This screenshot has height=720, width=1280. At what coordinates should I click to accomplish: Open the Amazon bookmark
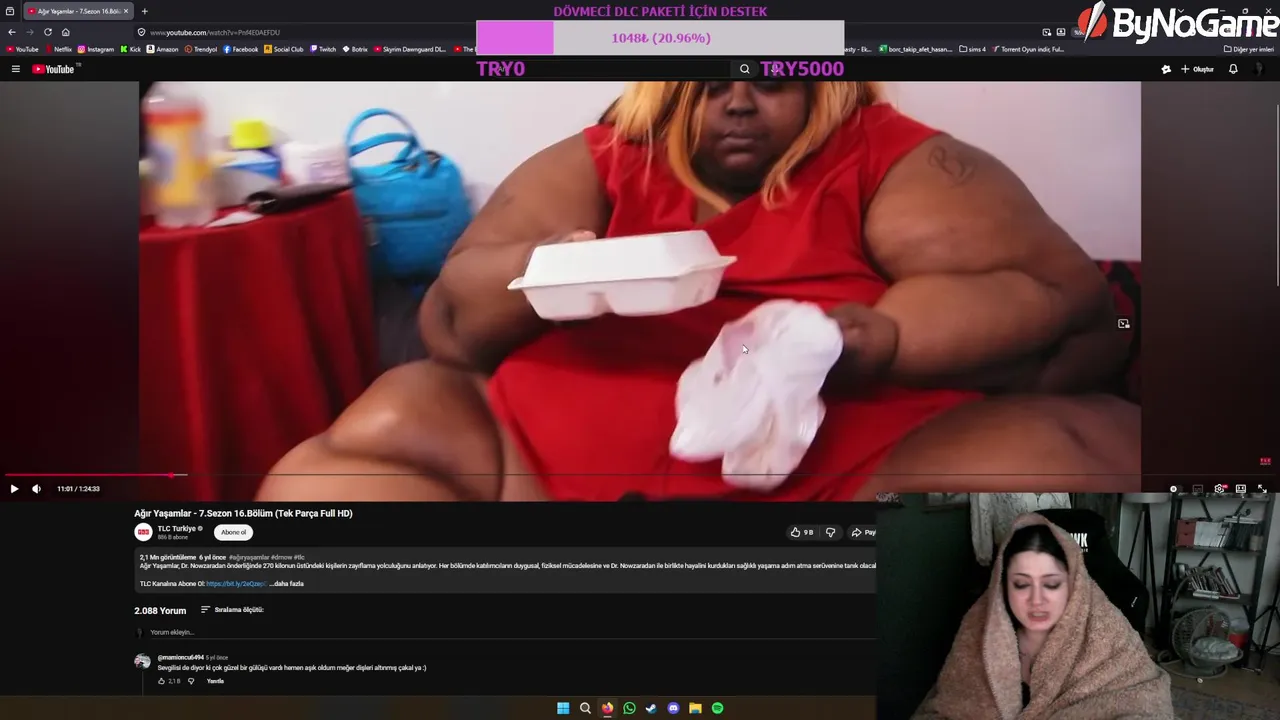tap(162, 49)
